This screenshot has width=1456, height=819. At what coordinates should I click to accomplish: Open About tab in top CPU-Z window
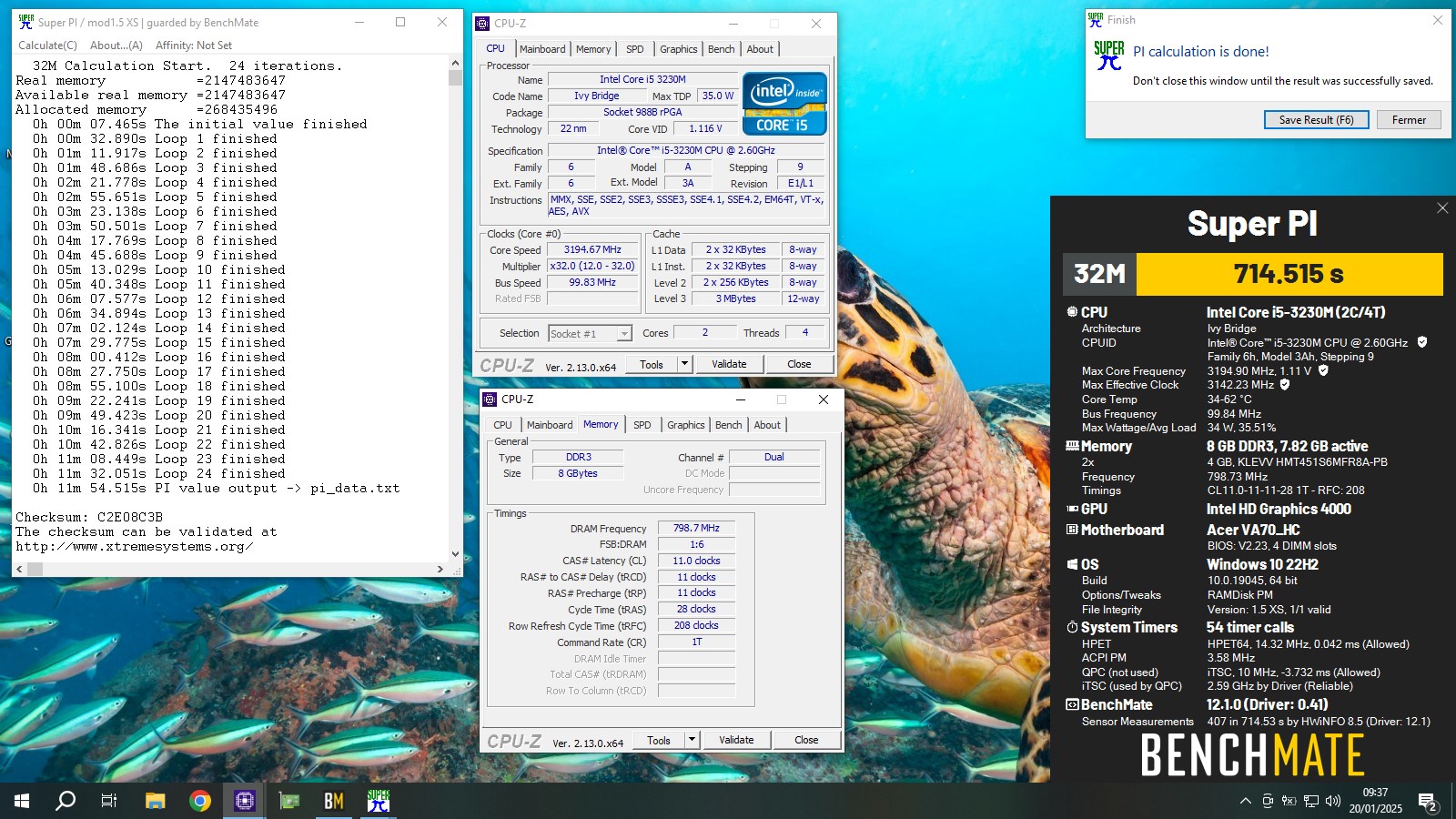761,49
